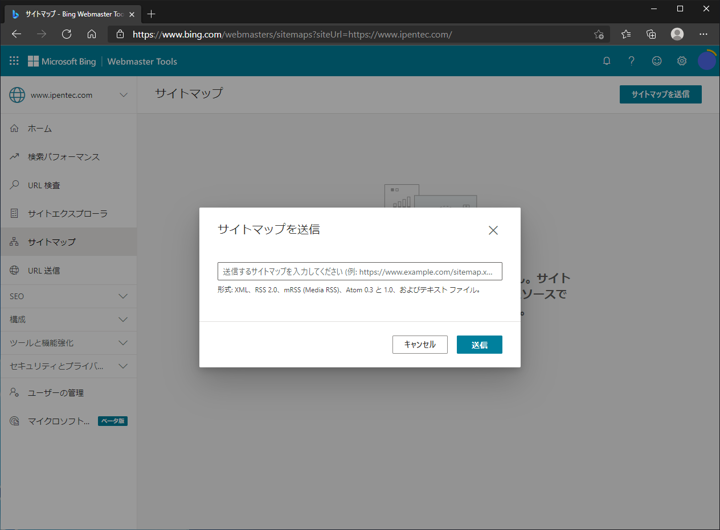The image size is (720, 530).
Task: Click the account avatar in Bing header
Action: 707,61
